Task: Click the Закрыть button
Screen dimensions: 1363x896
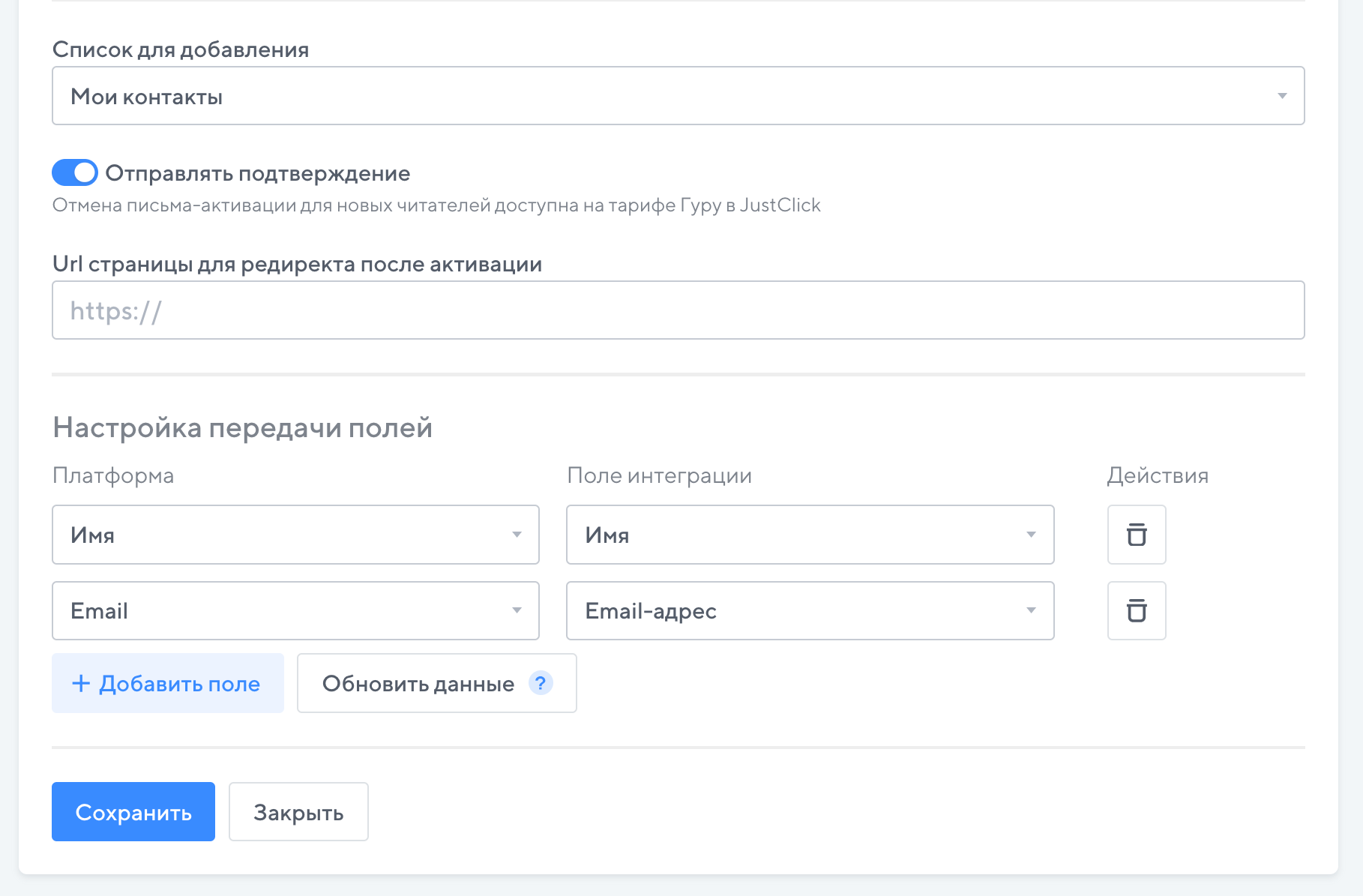Action: coord(298,812)
